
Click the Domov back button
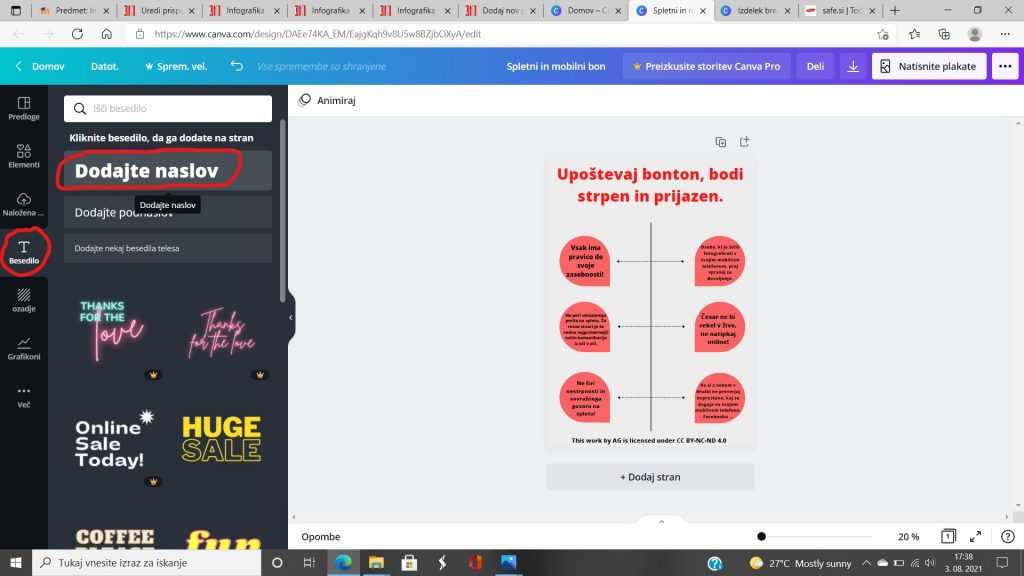pos(40,66)
